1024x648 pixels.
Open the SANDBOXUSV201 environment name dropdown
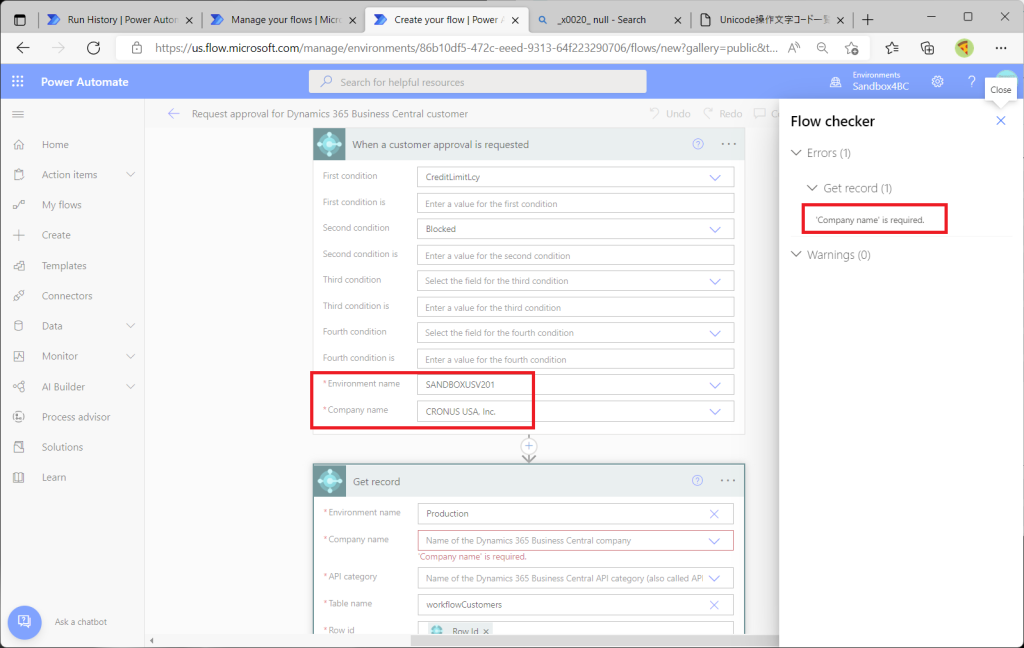pos(715,385)
